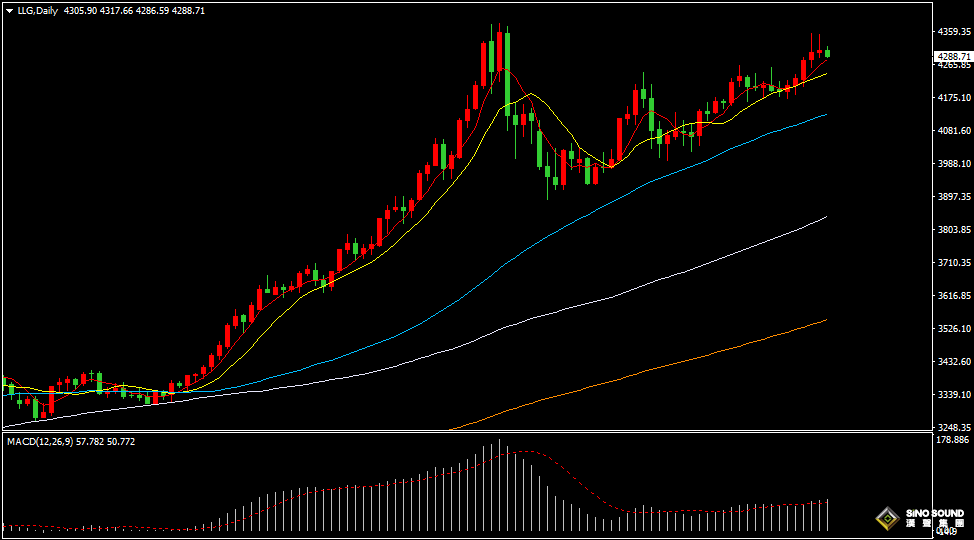Click the tallest MACD histogram bar
Viewport: 974px width, 540px height.
coord(500,486)
